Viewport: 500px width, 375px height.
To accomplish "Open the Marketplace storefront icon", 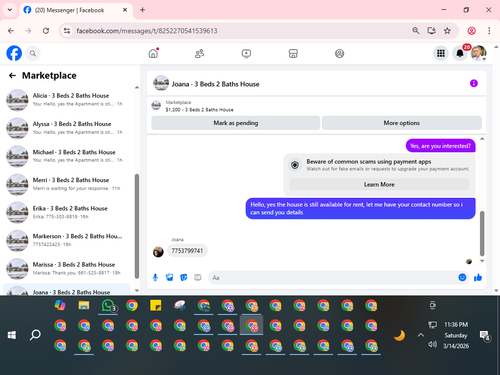I will [x=293, y=53].
